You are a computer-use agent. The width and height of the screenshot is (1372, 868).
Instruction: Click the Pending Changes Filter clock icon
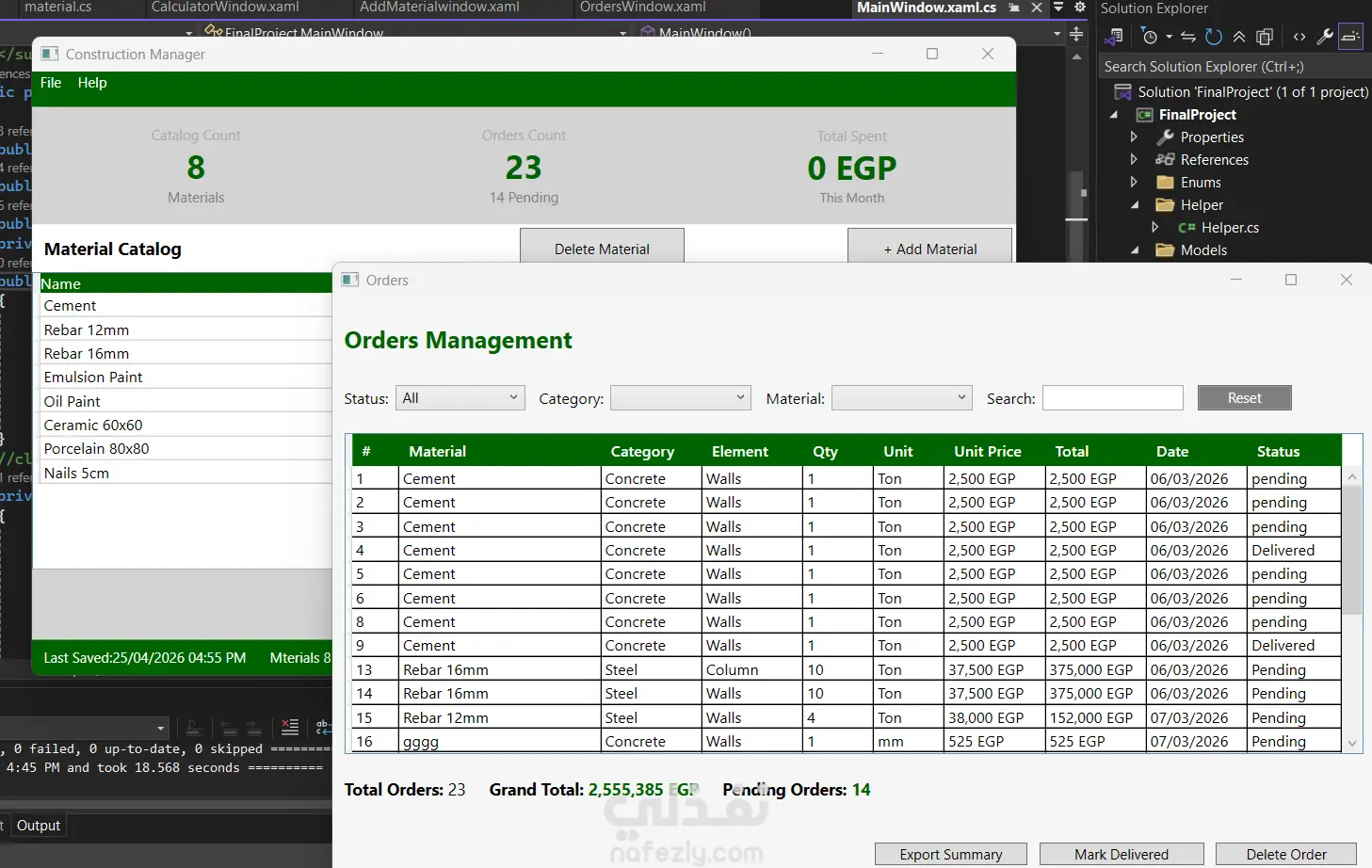click(x=1149, y=37)
